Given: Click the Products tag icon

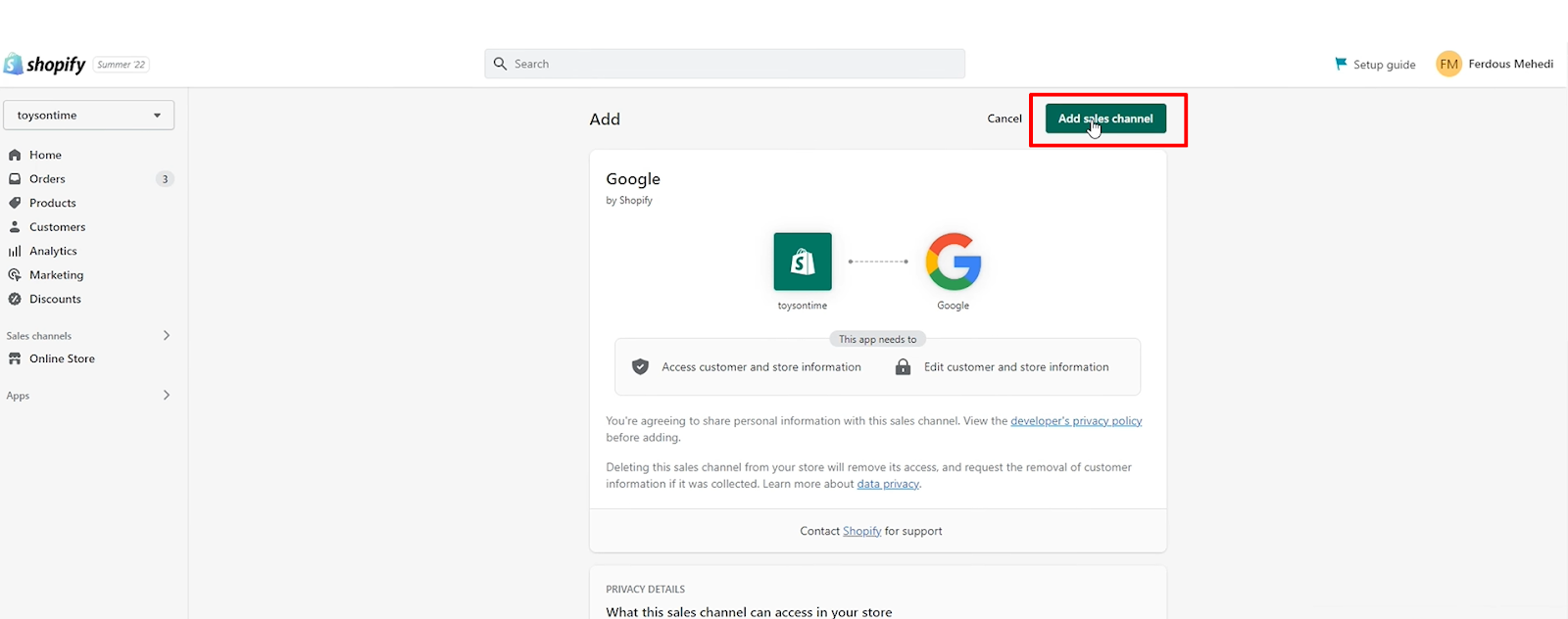Looking at the screenshot, I should point(15,203).
